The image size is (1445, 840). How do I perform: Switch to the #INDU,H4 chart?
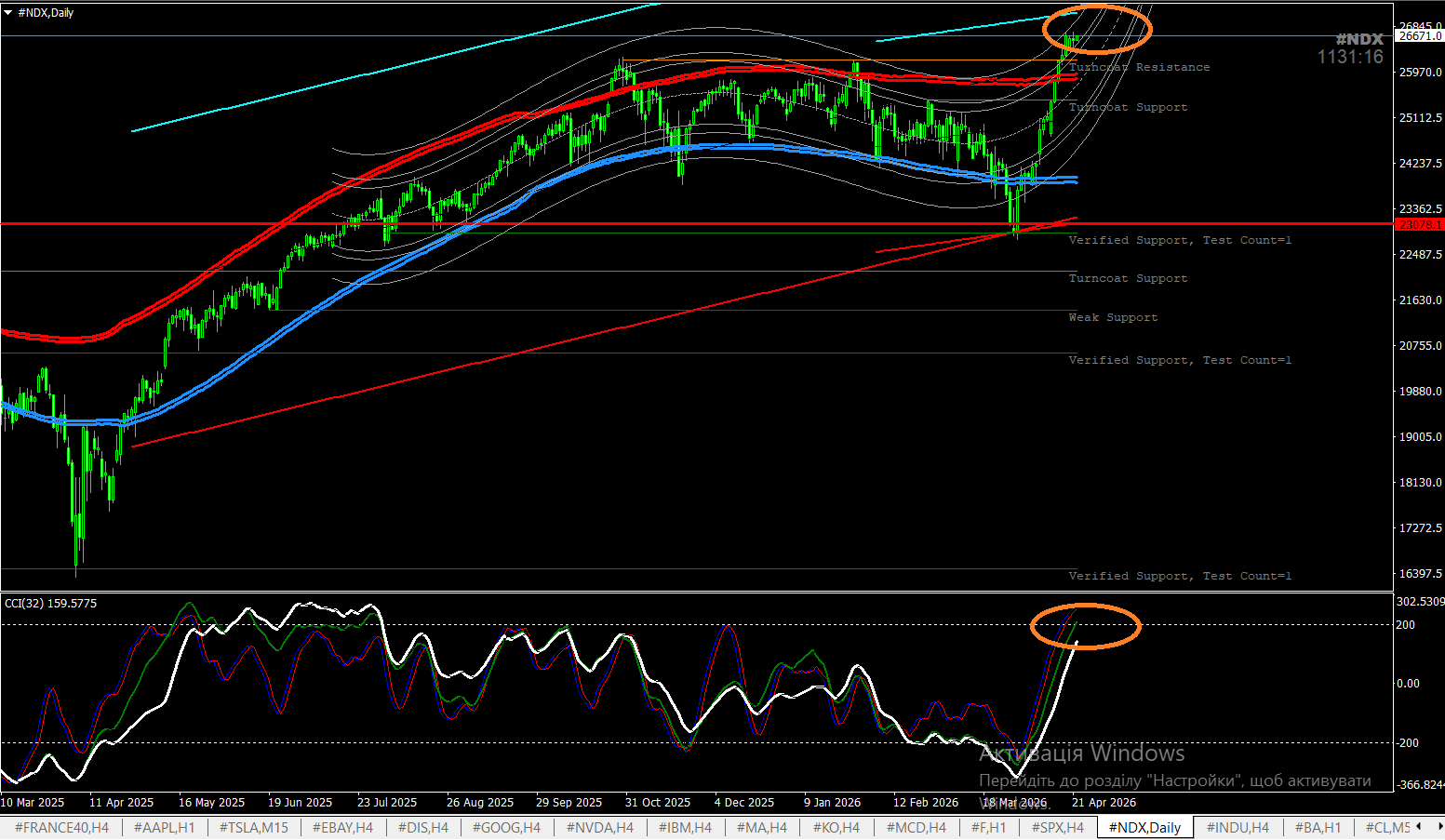tap(1238, 827)
